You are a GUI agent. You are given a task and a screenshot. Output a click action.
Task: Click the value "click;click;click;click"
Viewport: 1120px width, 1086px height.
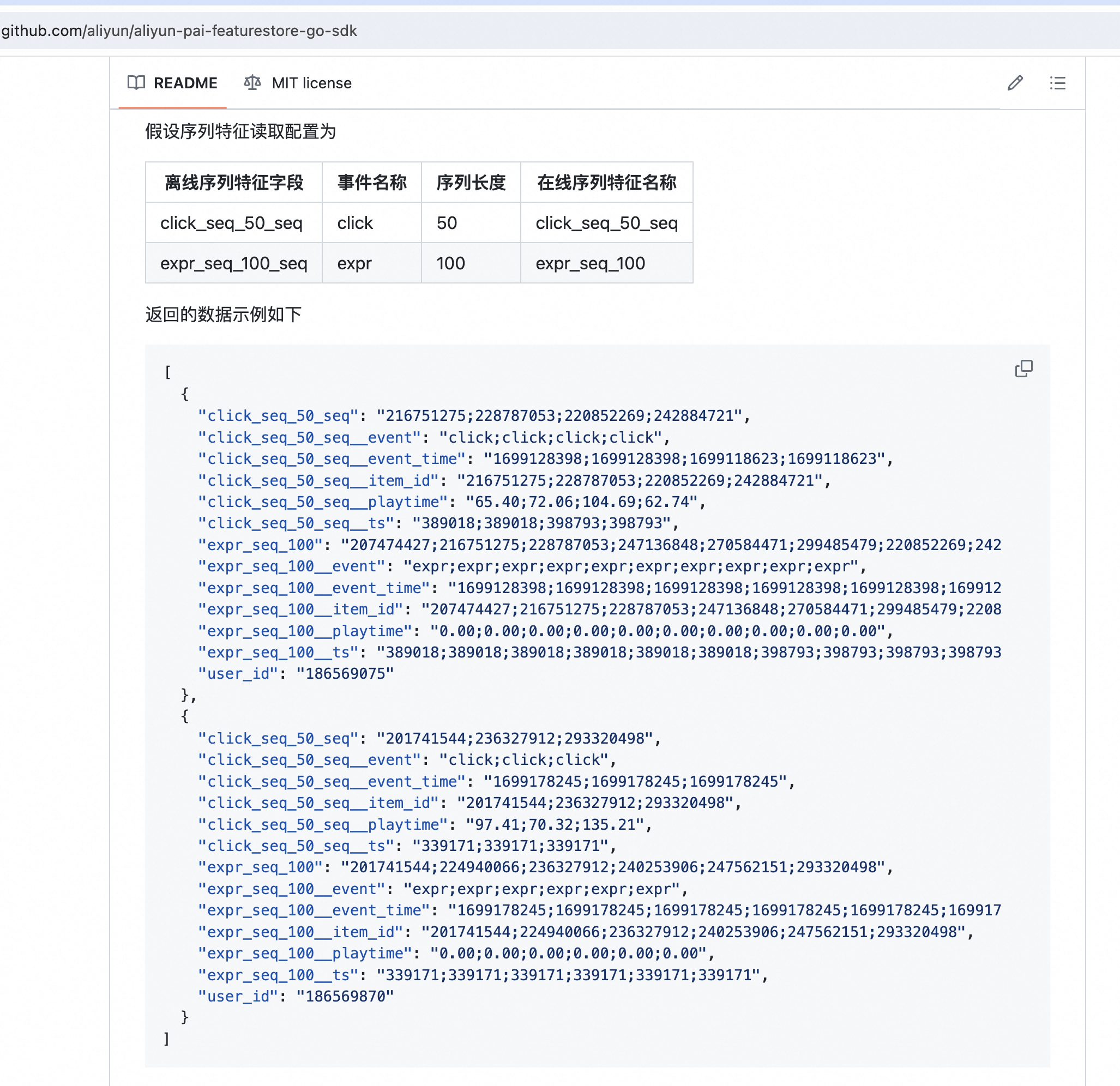click(550, 438)
